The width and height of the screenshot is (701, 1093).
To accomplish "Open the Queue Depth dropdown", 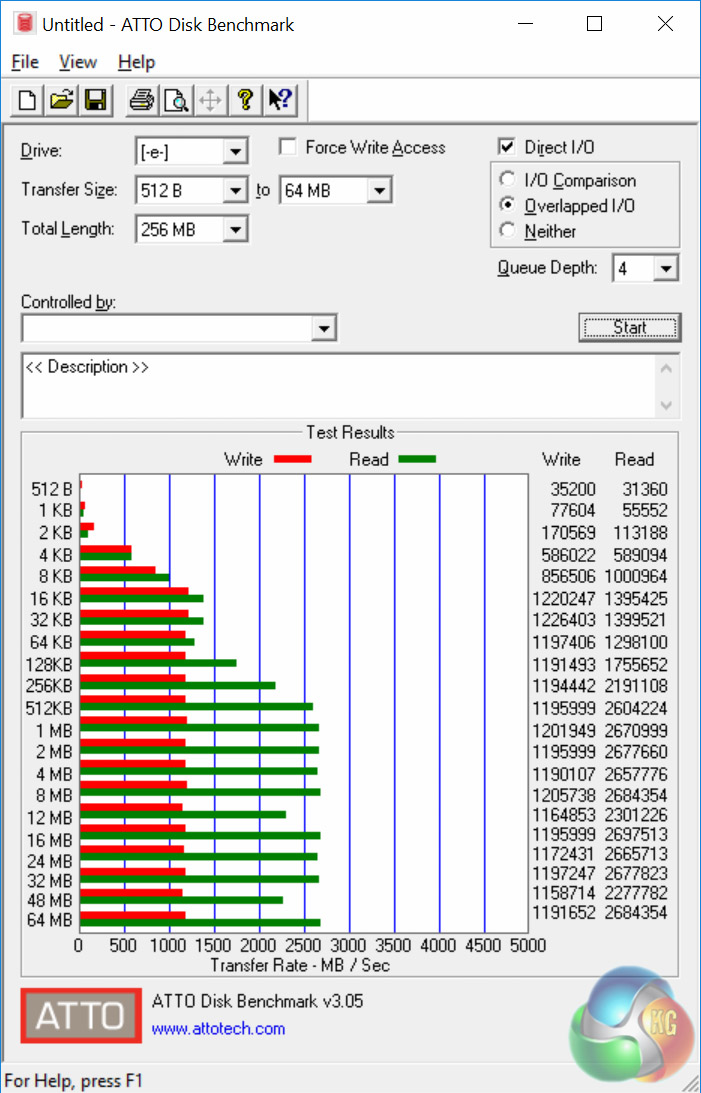I will 666,268.
